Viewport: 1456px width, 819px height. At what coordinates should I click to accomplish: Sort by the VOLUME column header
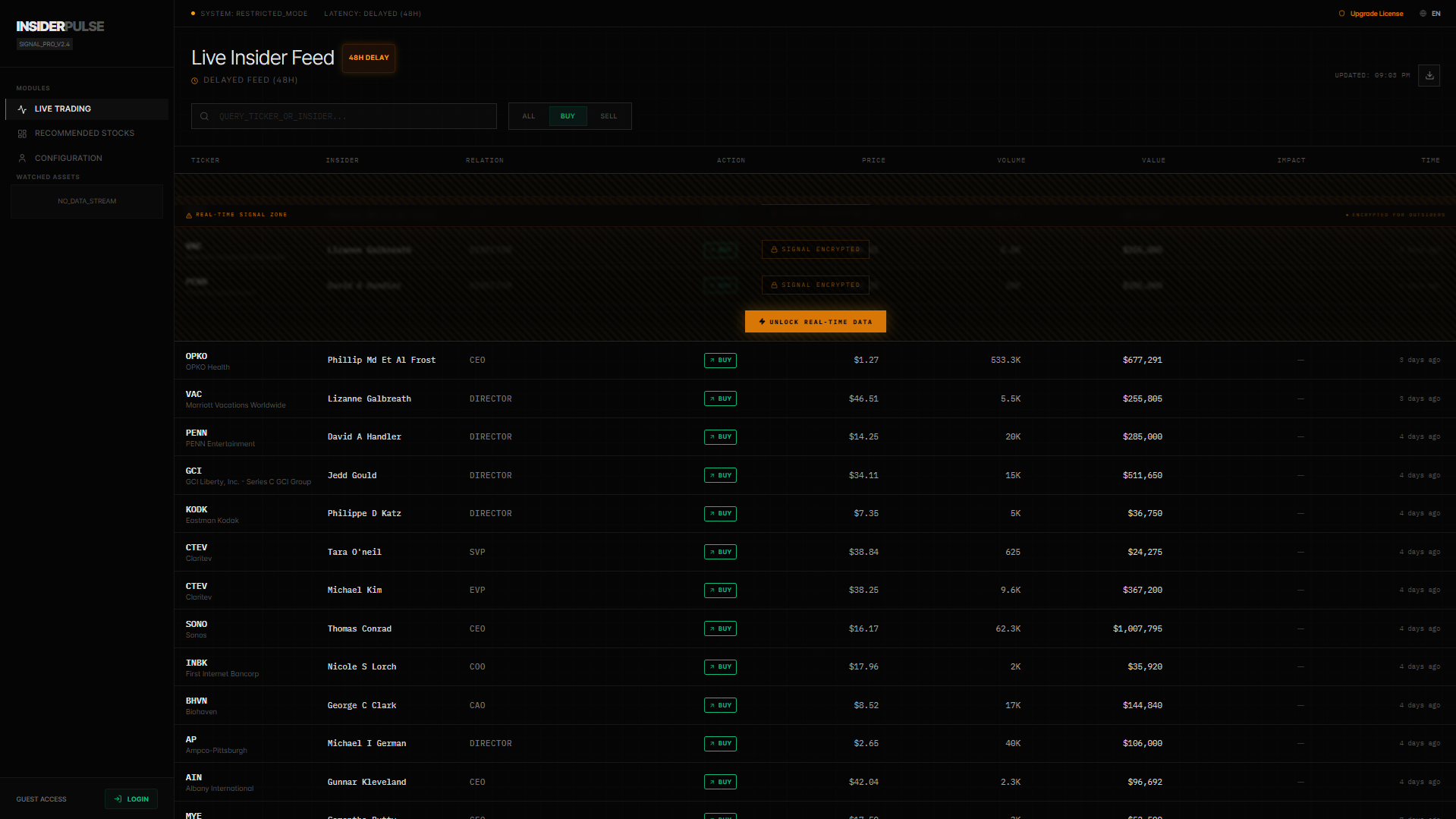point(1011,160)
